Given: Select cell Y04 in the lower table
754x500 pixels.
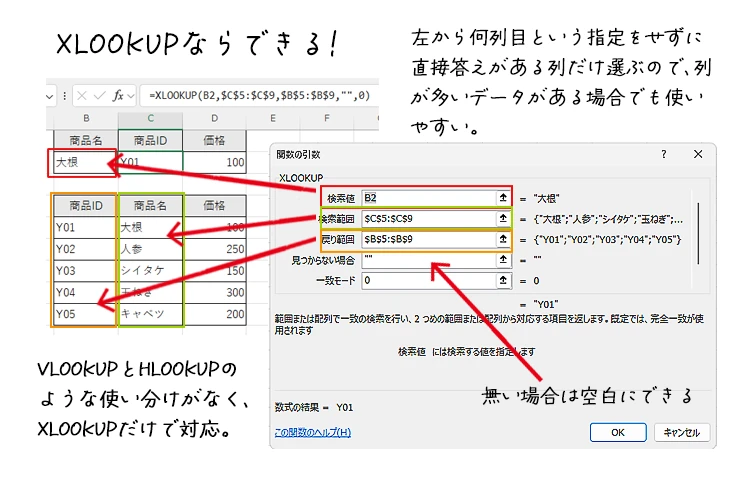Looking at the screenshot, I should pyautogui.click(x=86, y=292).
